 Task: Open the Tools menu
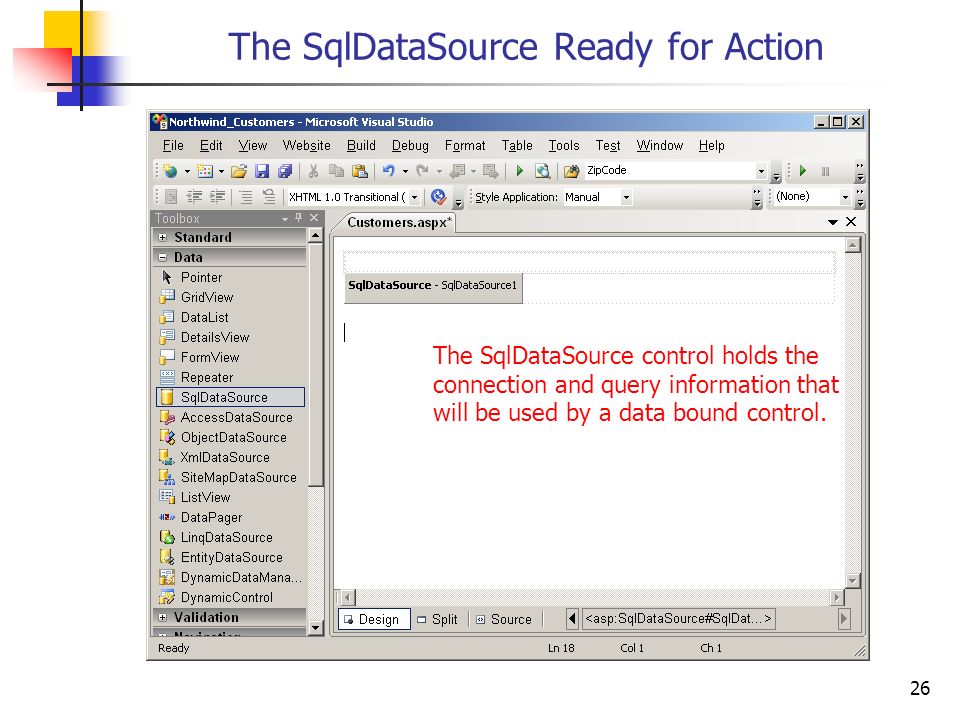point(564,146)
